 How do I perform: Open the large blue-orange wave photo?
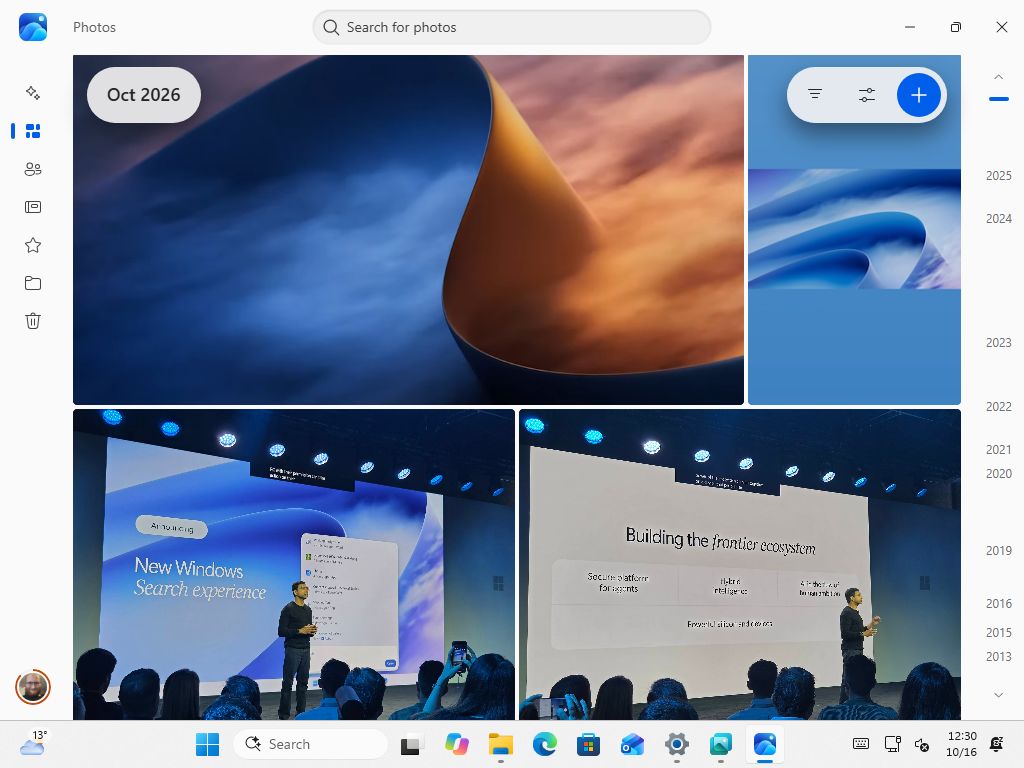tap(408, 230)
